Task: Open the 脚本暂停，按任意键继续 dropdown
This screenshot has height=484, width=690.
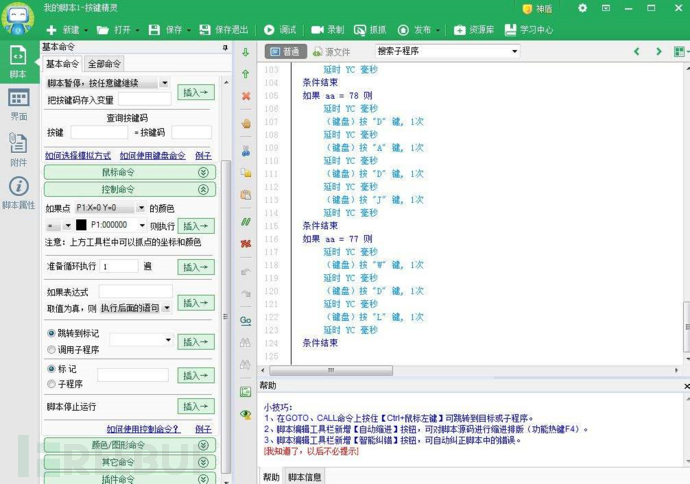Action: point(164,83)
